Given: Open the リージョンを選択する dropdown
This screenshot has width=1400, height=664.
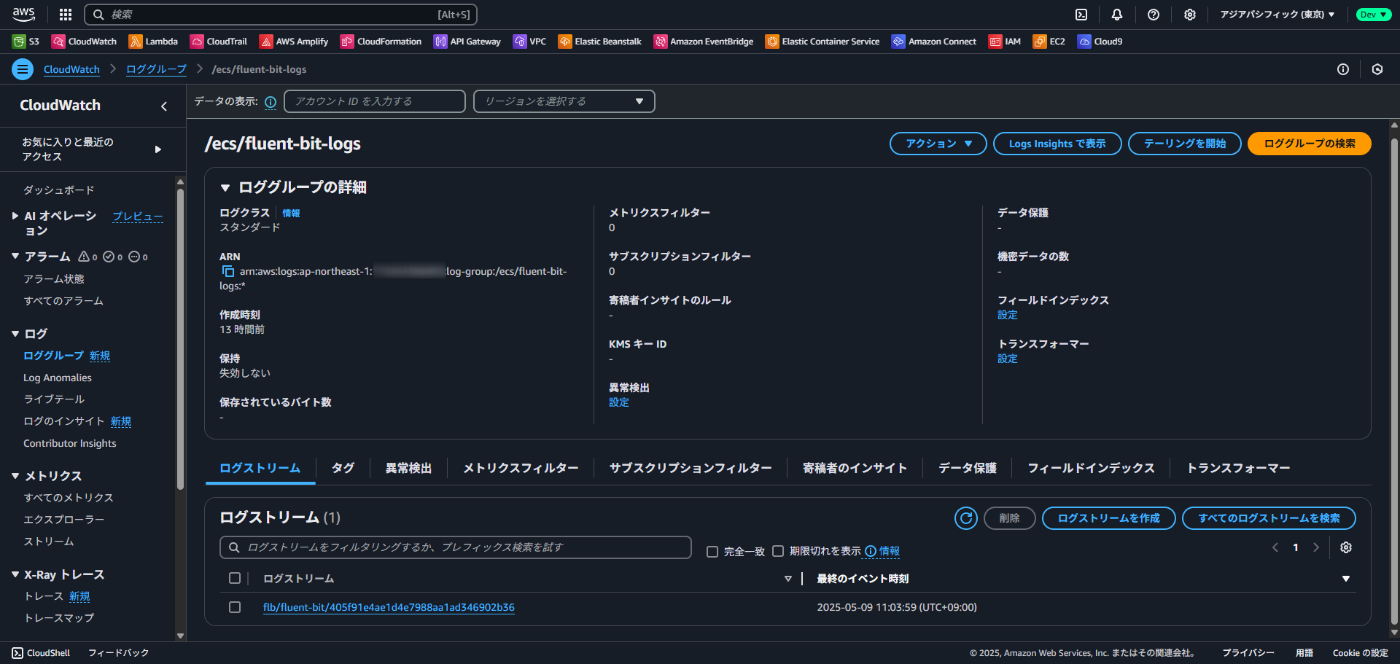Looking at the screenshot, I should 563,101.
